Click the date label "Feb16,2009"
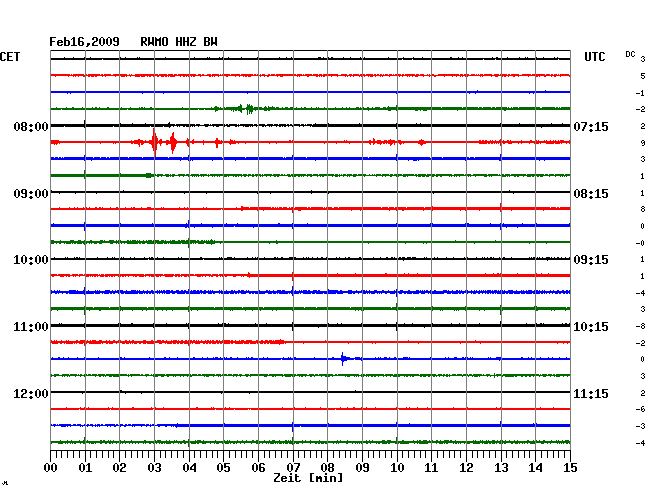The image size is (650, 494). [84, 42]
